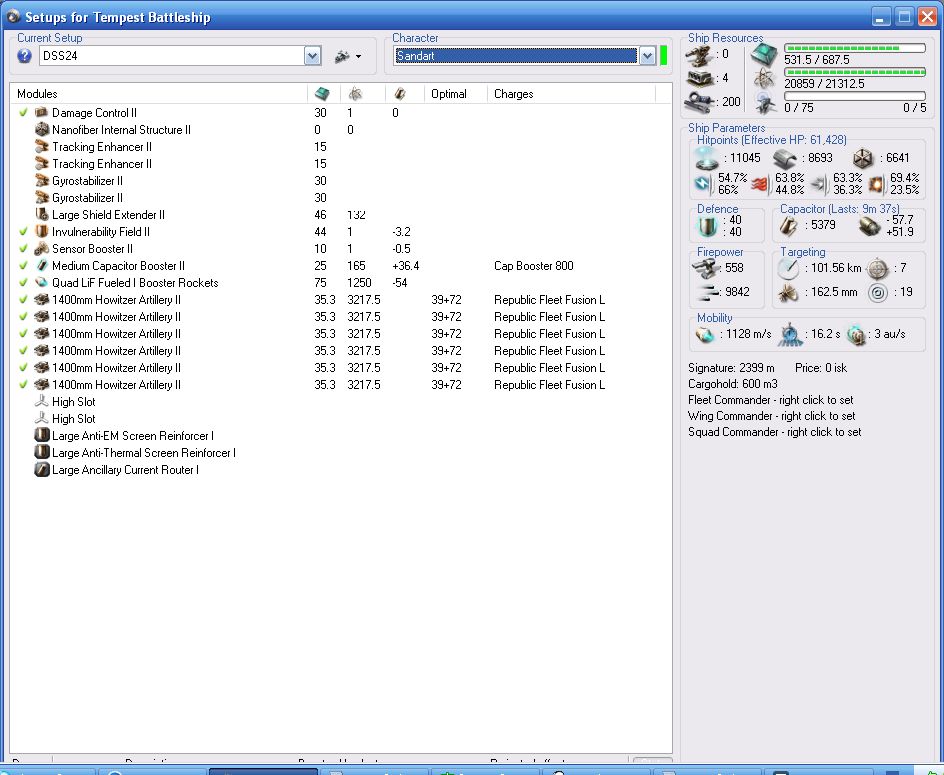The width and height of the screenshot is (944, 775).
Task: Click the Price: 0 isk value
Action: (x=821, y=368)
